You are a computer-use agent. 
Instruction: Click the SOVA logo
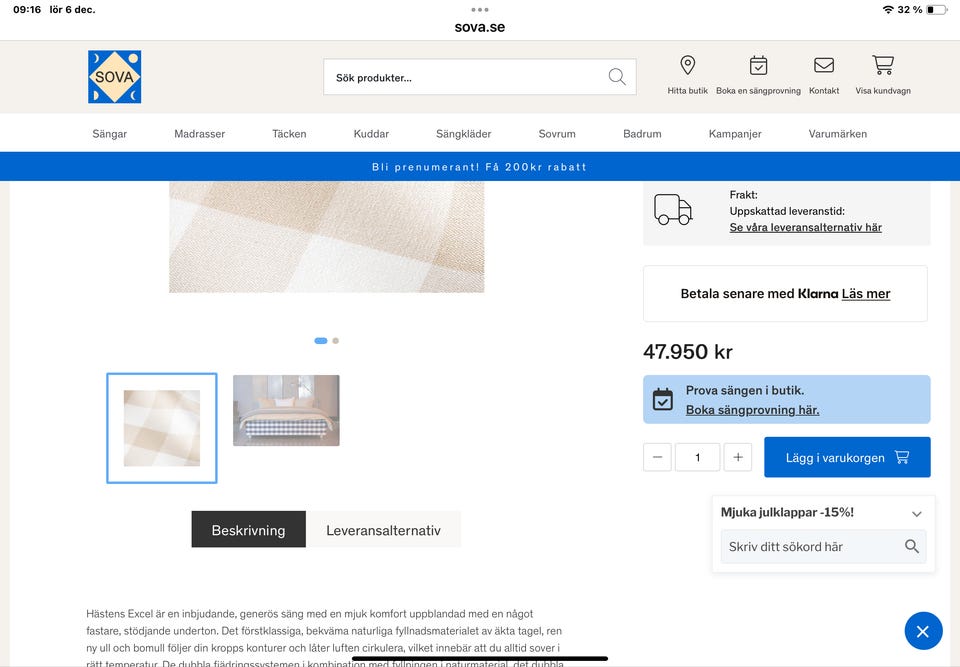point(114,77)
